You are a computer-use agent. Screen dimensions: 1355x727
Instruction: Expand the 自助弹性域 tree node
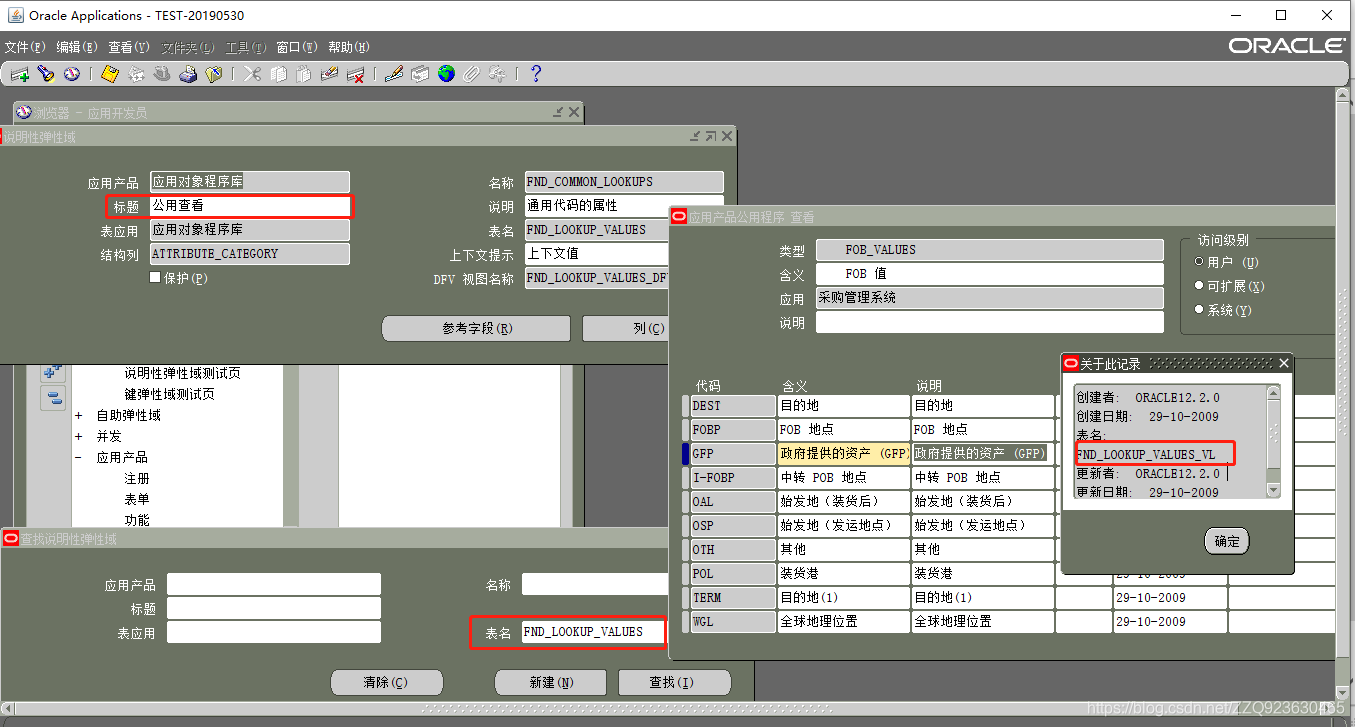pos(79,415)
